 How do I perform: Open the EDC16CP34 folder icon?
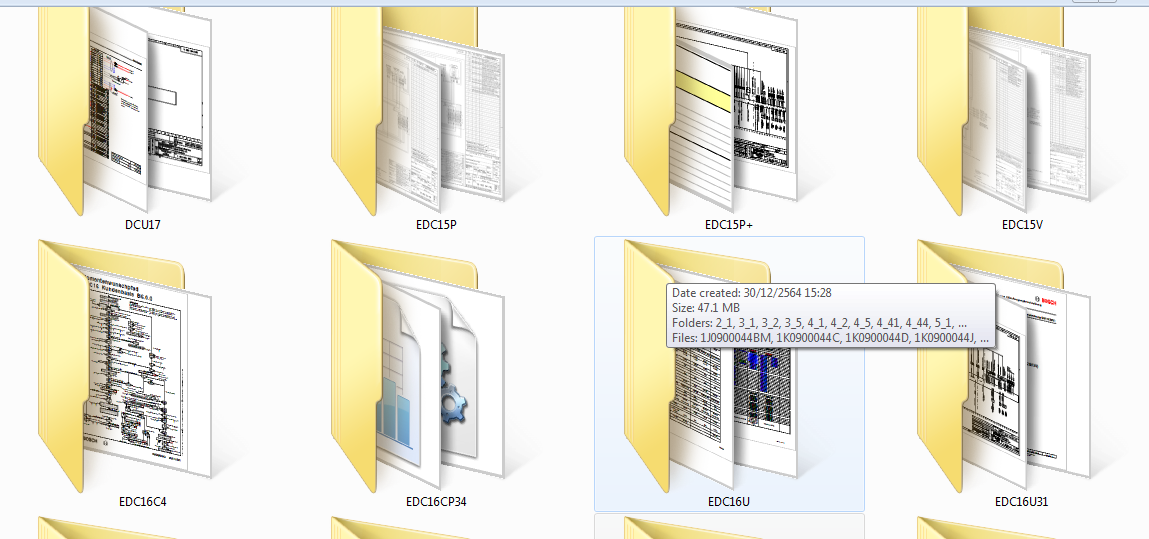(x=418, y=366)
